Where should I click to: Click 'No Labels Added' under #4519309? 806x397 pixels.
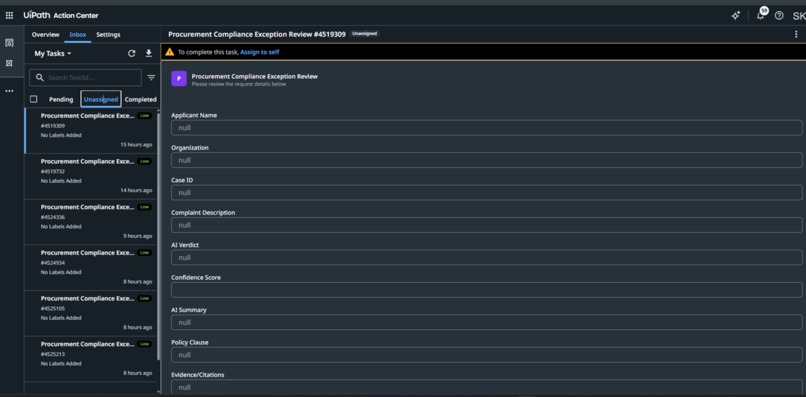point(61,135)
